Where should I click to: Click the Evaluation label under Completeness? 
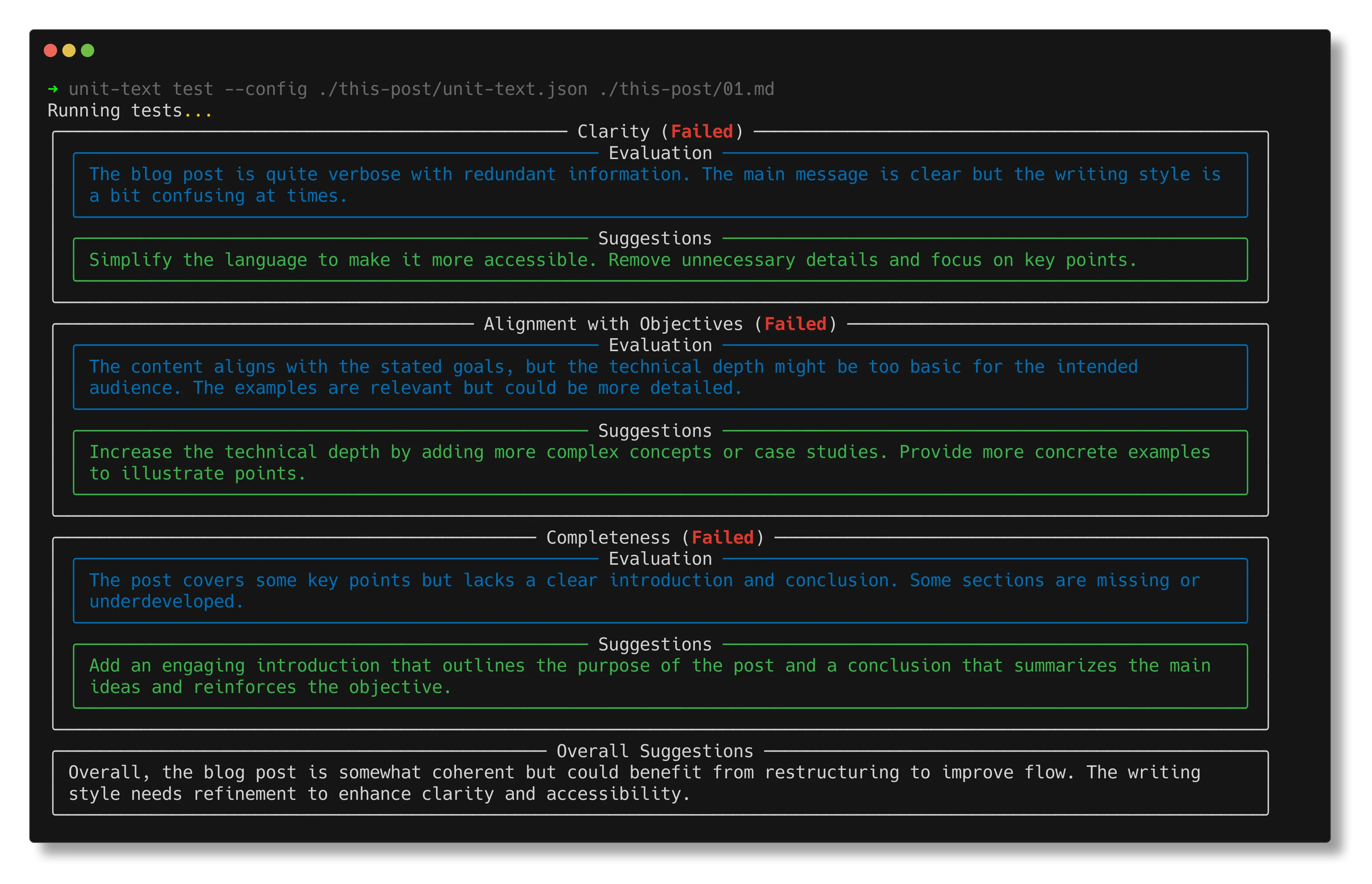tap(660, 558)
